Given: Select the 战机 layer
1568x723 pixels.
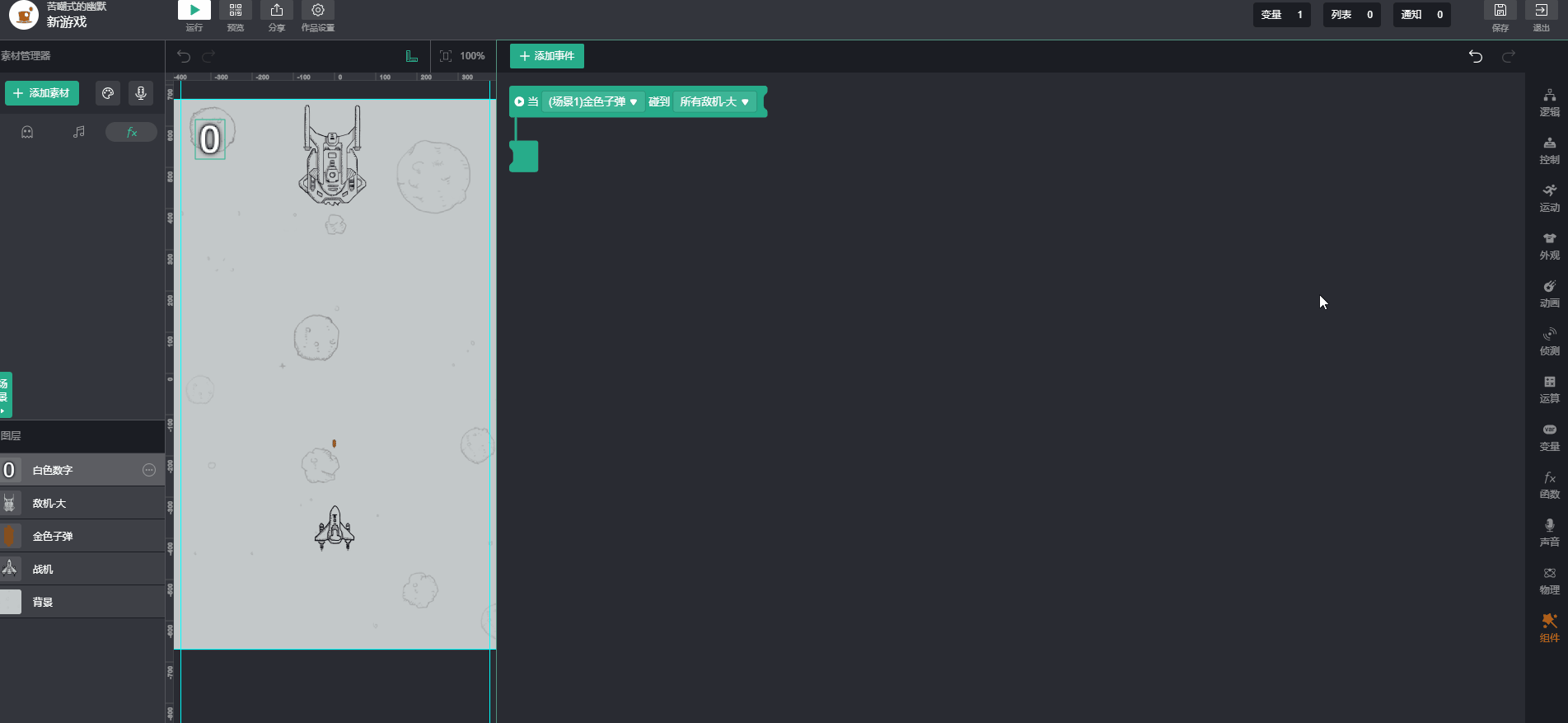Looking at the screenshot, I should click(x=82, y=569).
